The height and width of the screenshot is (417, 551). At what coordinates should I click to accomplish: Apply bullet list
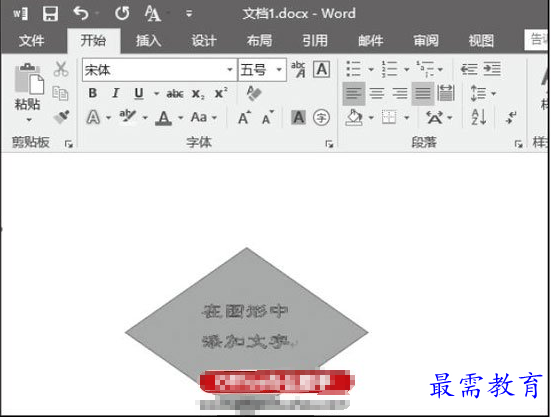pyautogui.click(x=354, y=69)
